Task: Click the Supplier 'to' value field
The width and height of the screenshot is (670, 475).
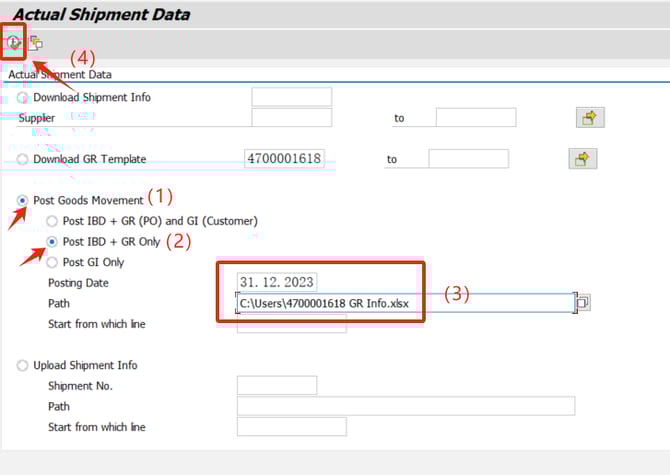Action: [475, 118]
